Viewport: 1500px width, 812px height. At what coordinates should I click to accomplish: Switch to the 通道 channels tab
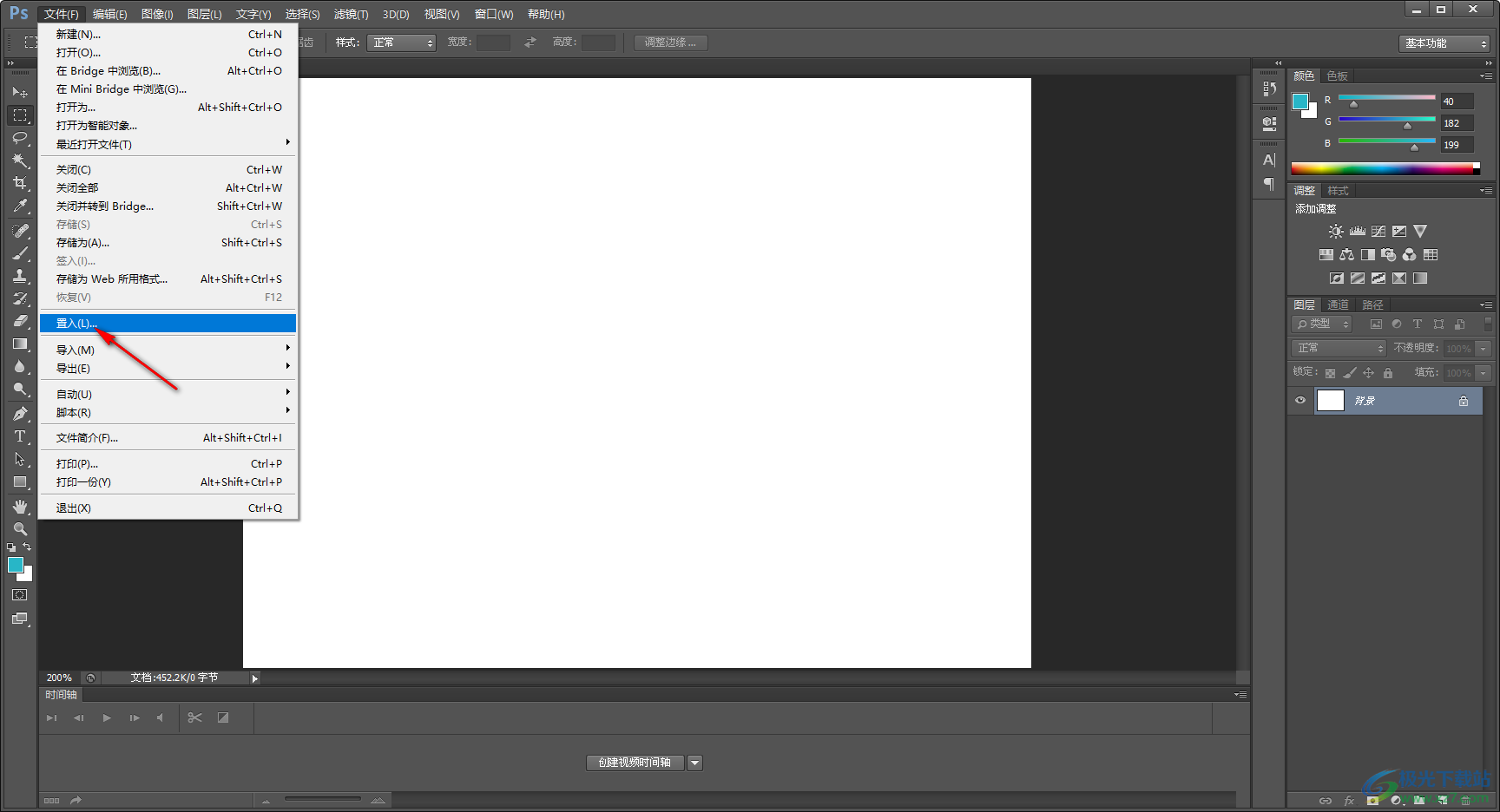(x=1338, y=304)
